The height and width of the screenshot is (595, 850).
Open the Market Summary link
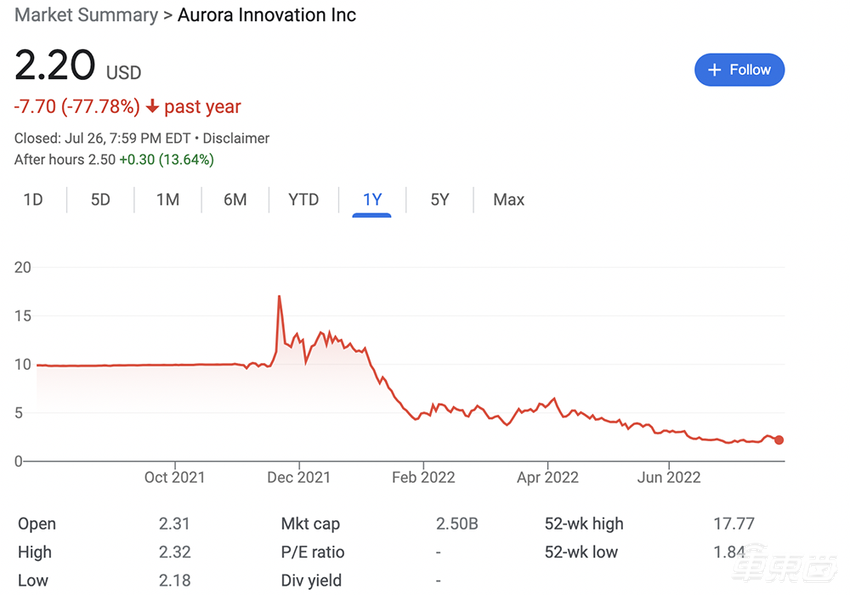(x=86, y=15)
